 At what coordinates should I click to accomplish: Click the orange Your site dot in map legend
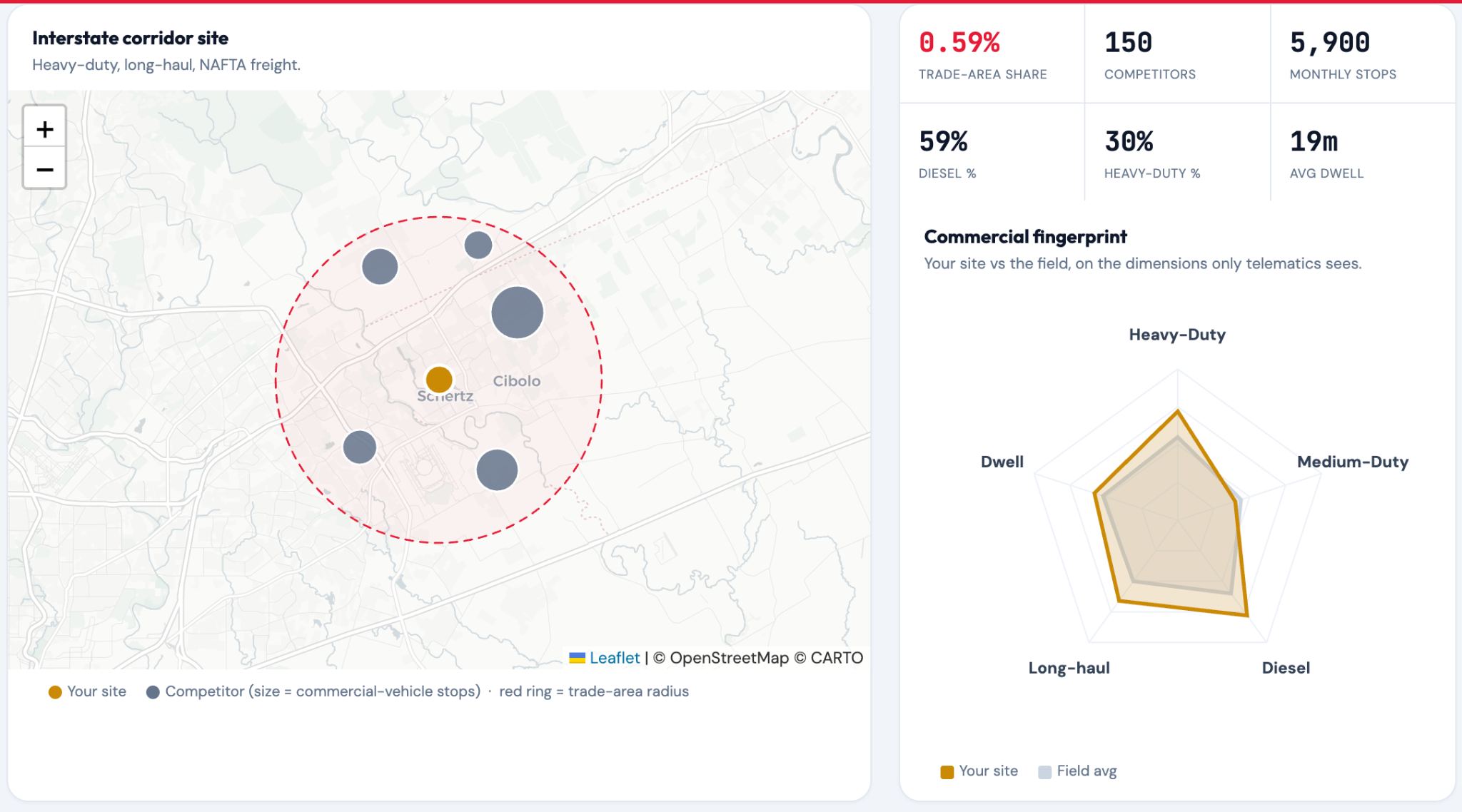tap(55, 692)
